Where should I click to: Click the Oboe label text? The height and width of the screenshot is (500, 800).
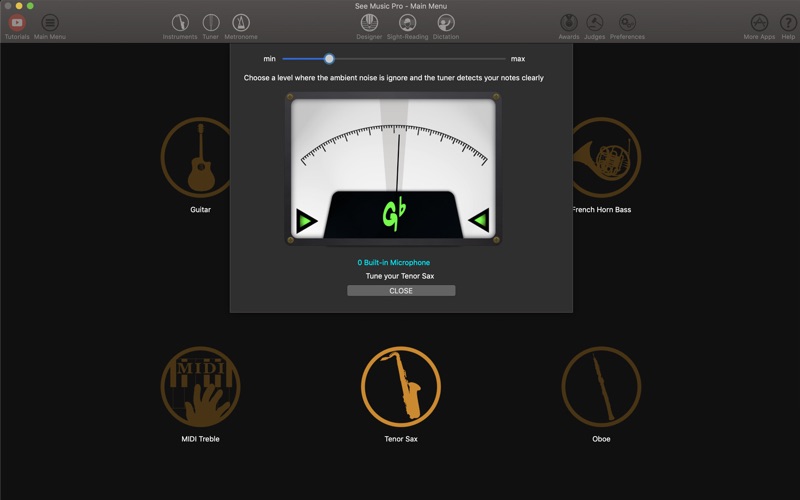[602, 439]
